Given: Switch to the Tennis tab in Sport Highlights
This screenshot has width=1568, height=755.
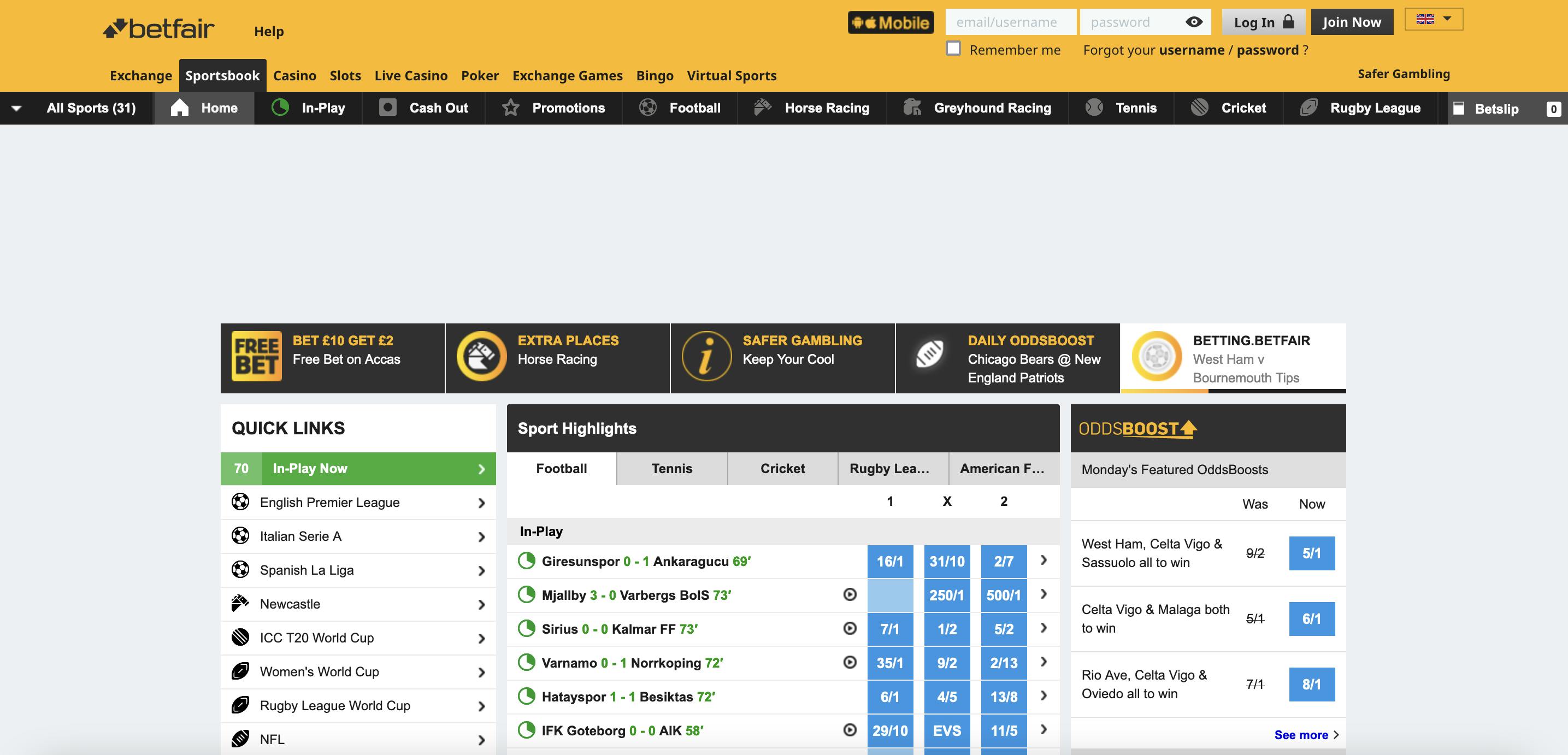Looking at the screenshot, I should [671, 468].
